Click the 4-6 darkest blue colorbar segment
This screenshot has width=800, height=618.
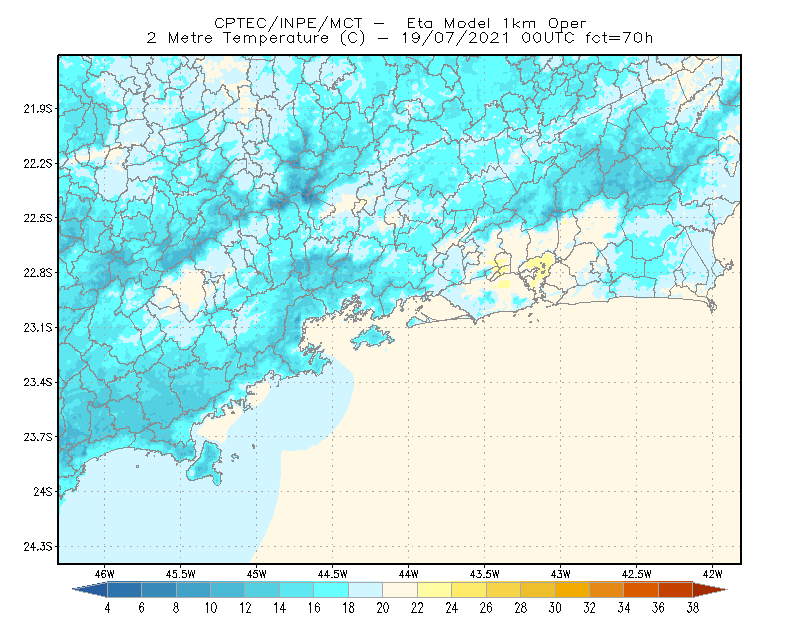124,590
